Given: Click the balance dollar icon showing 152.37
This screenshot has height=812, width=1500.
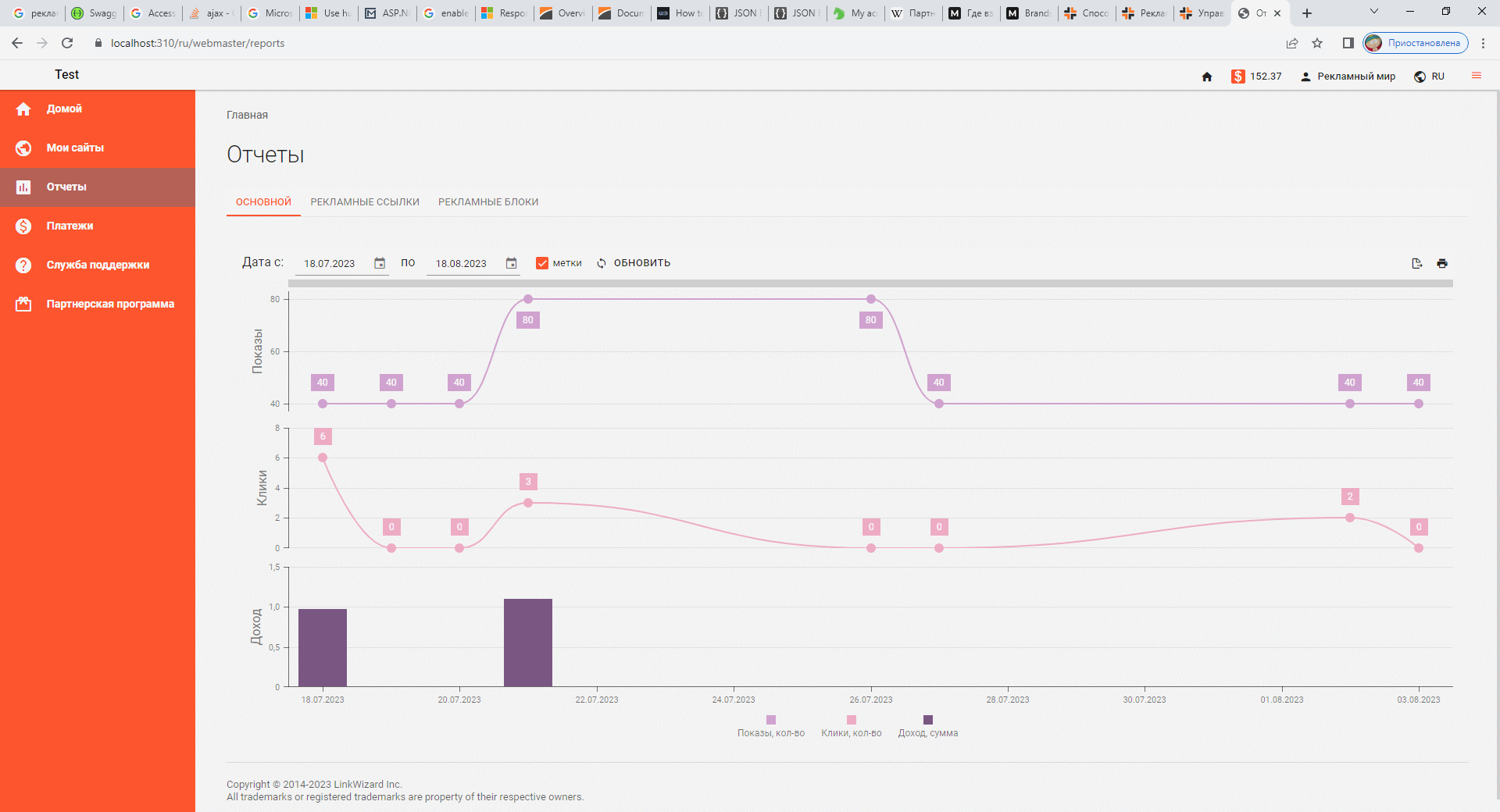Looking at the screenshot, I should coord(1237,77).
